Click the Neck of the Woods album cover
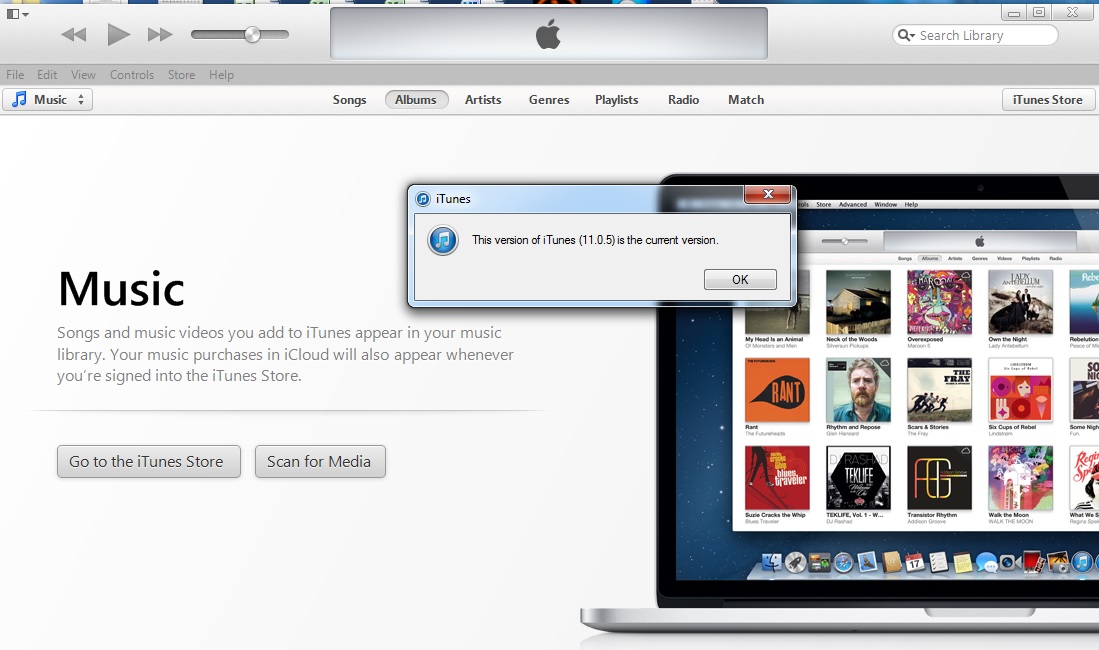 tap(859, 302)
